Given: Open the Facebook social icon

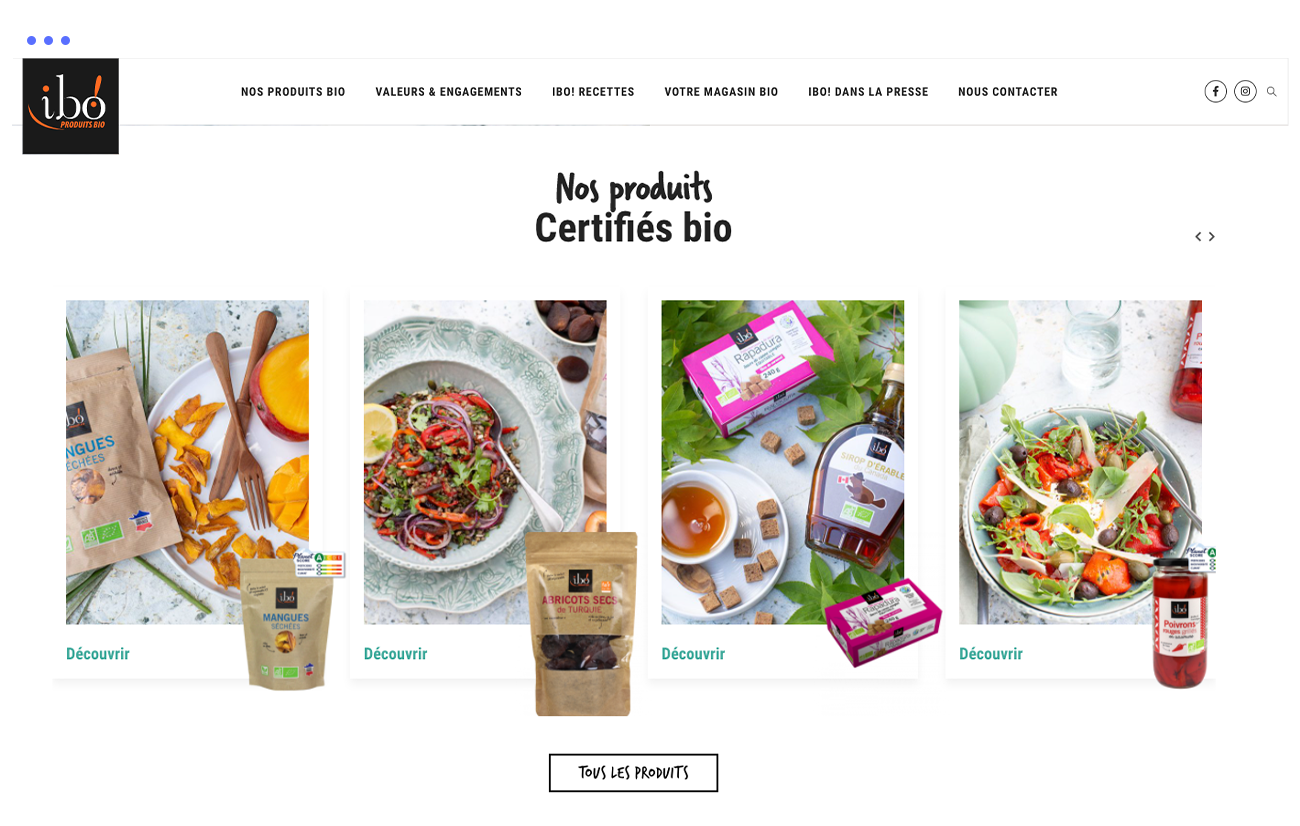Looking at the screenshot, I should click(x=1215, y=92).
